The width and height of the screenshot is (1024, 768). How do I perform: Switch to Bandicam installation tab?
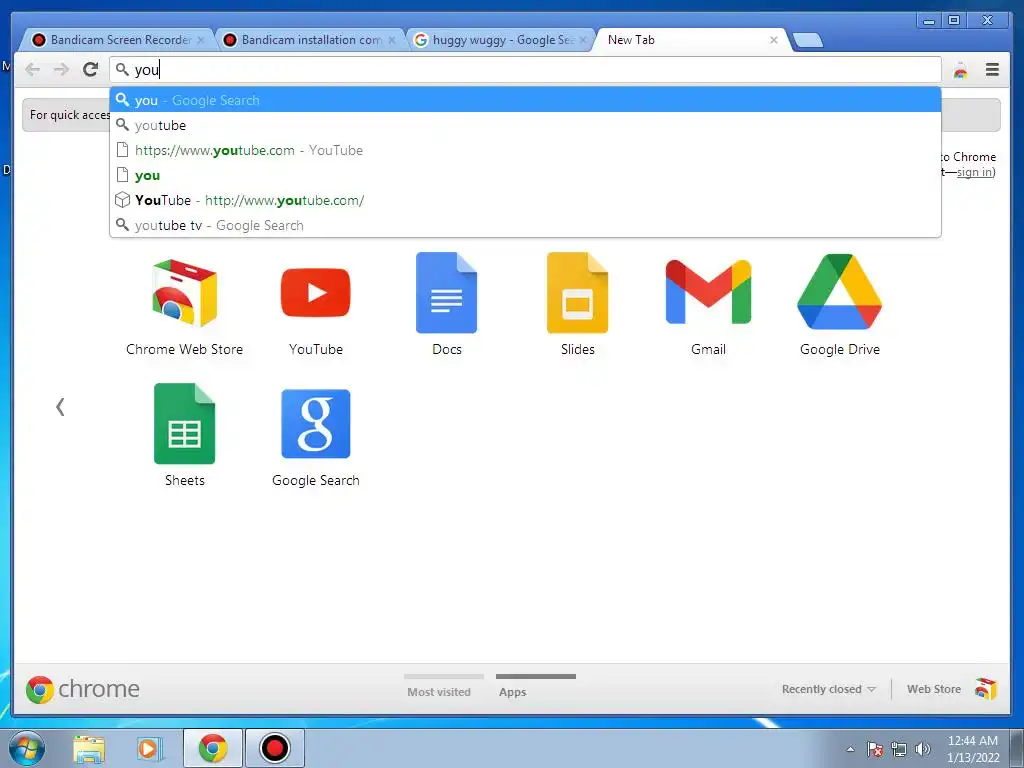(x=309, y=40)
